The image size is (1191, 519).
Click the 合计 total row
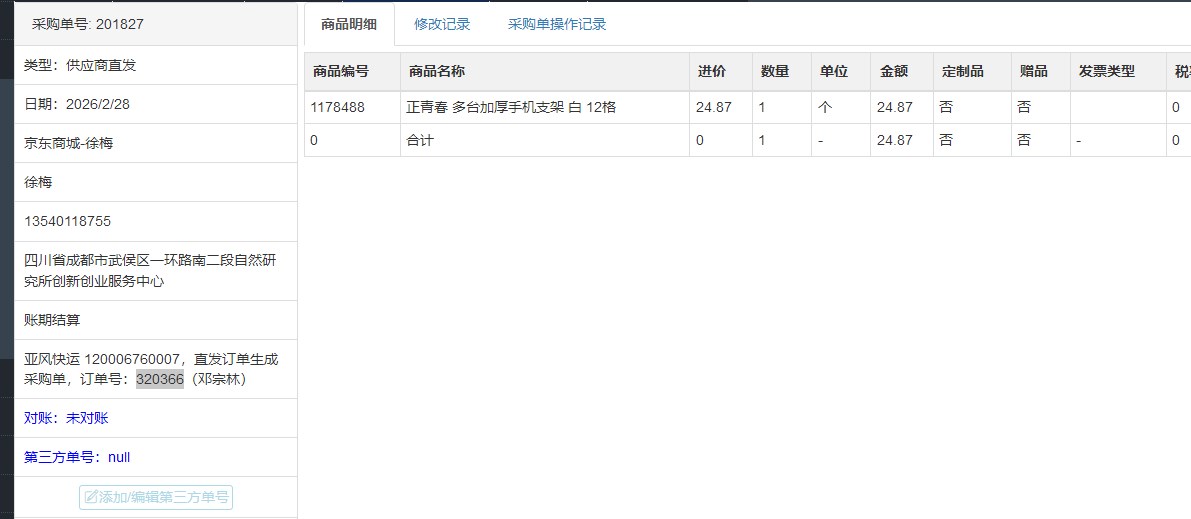click(x=420, y=140)
